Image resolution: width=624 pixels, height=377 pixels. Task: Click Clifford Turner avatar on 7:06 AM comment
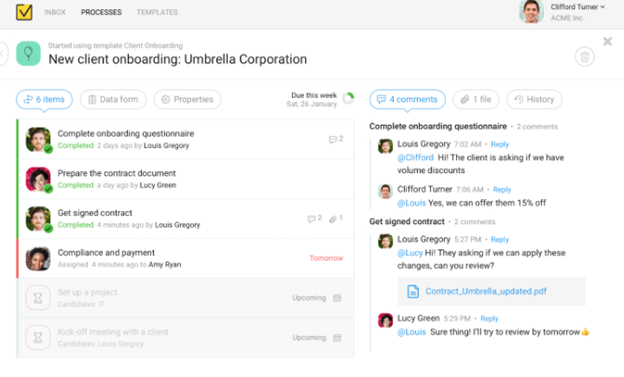[x=385, y=191]
